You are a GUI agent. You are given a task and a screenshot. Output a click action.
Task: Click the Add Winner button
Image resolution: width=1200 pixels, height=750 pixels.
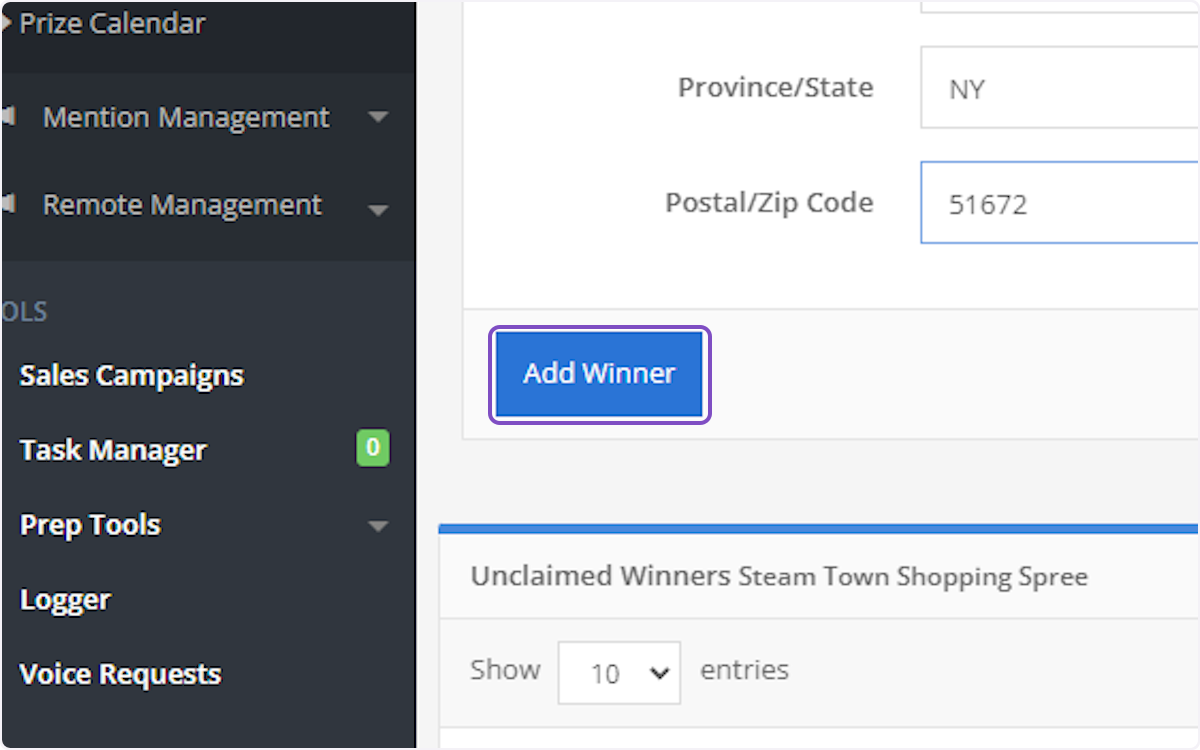point(599,373)
